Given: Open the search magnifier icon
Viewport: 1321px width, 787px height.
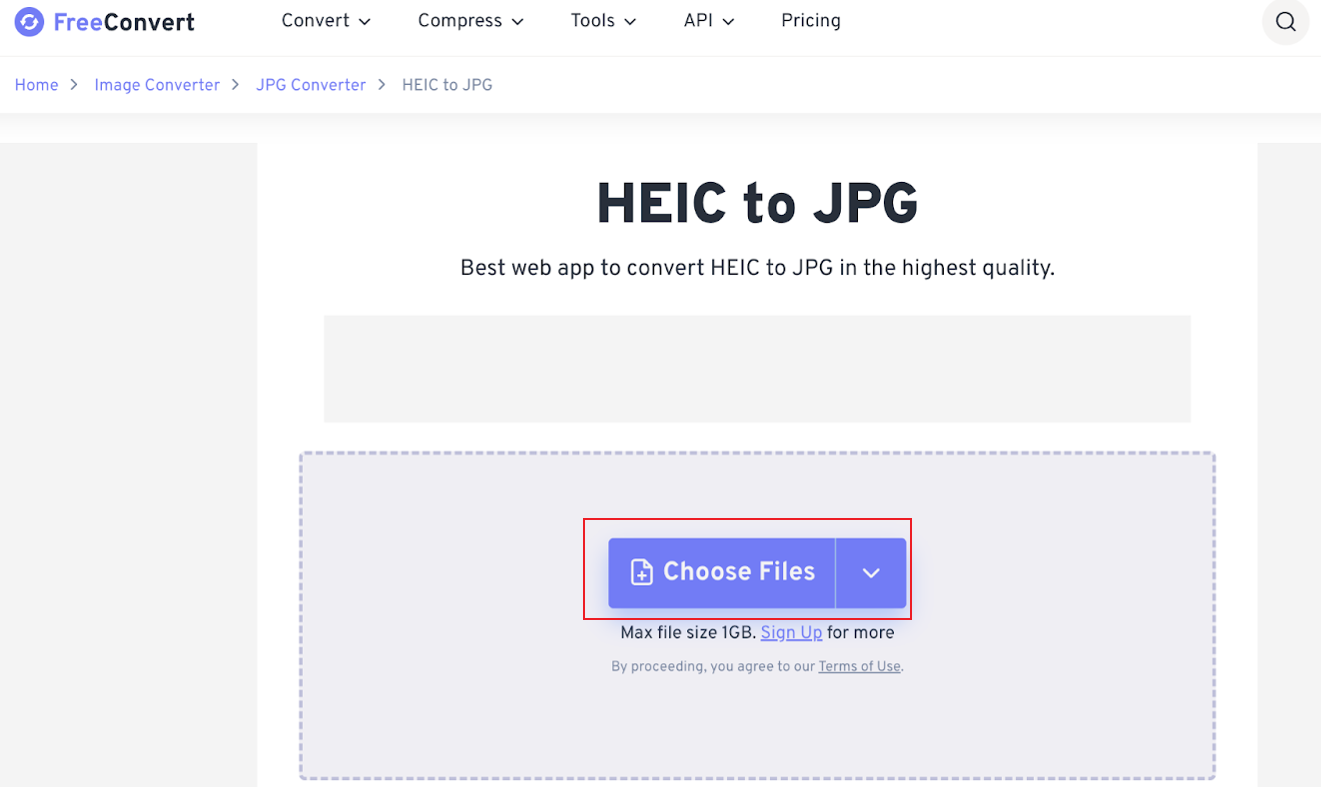Looking at the screenshot, I should [x=1285, y=21].
